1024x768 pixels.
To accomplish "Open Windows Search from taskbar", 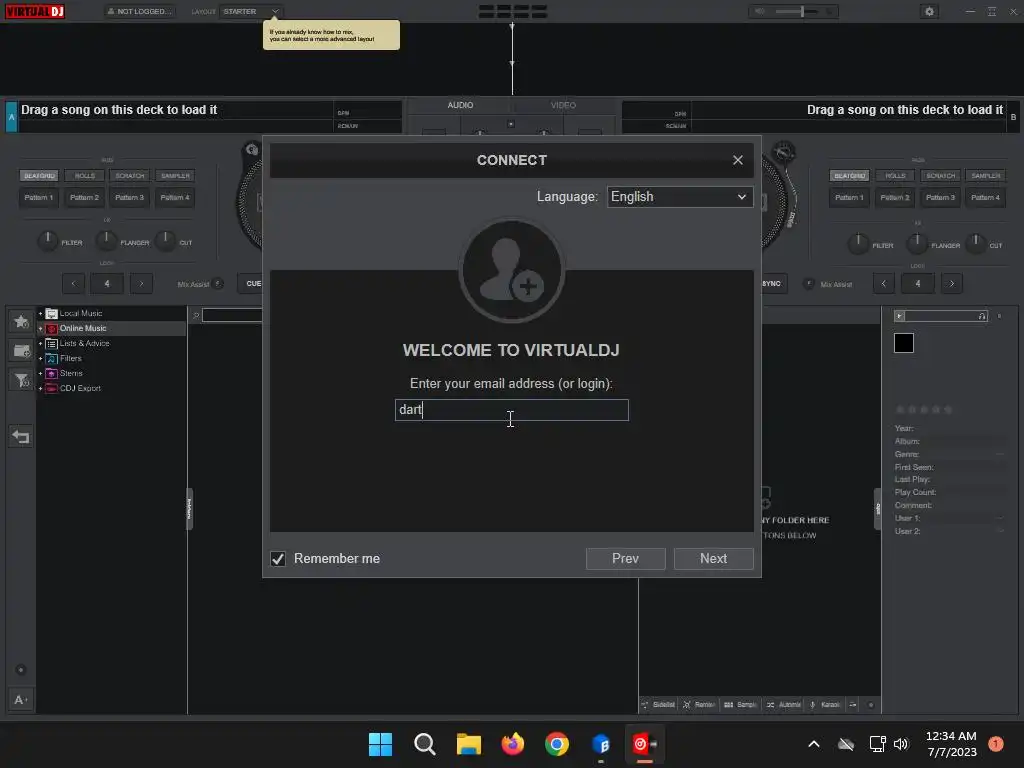I will [424, 744].
